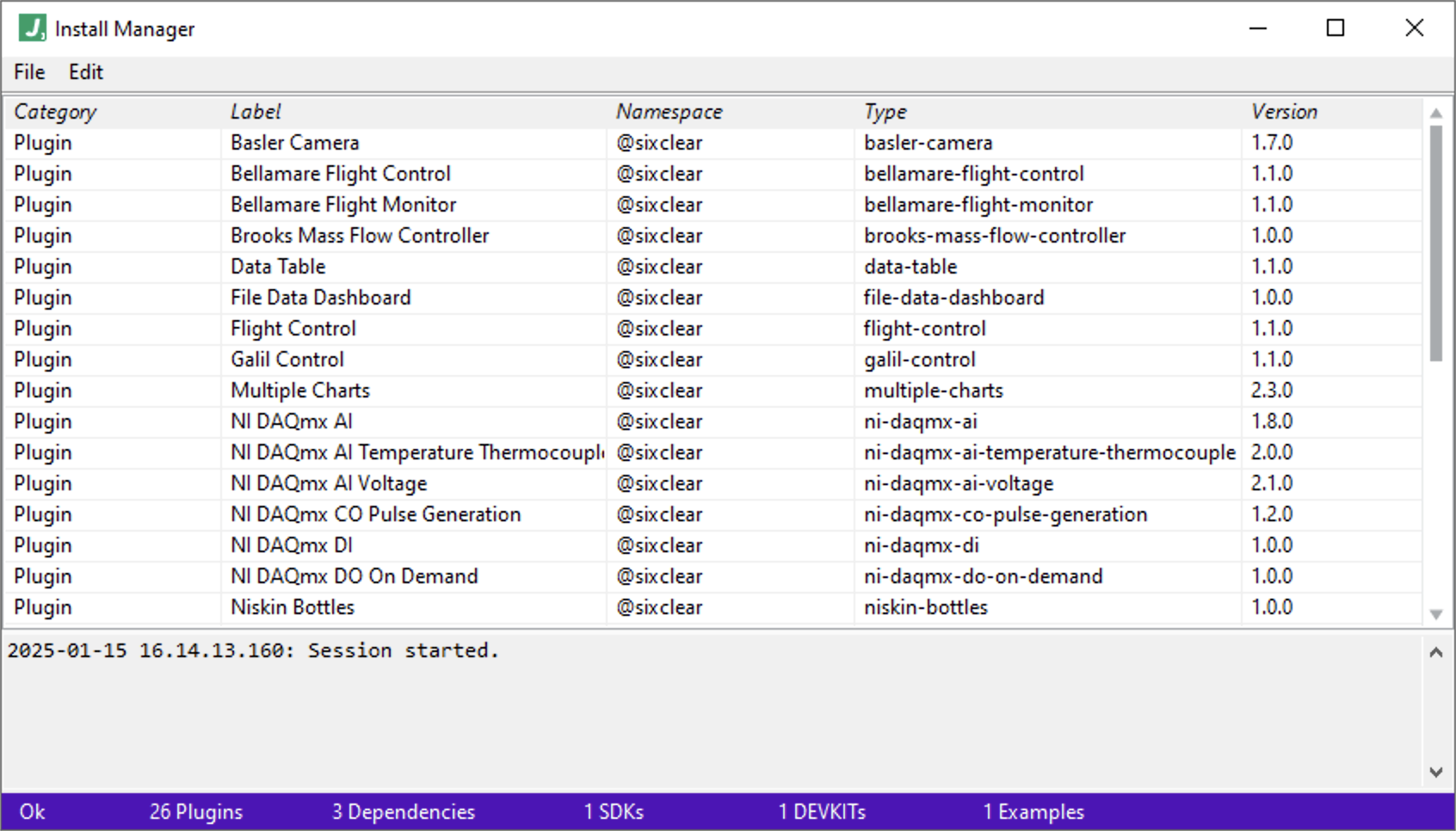Click version 2.1.0 of NI DAQmx AI Voltage
This screenshot has height=831, width=1456.
click(1272, 483)
